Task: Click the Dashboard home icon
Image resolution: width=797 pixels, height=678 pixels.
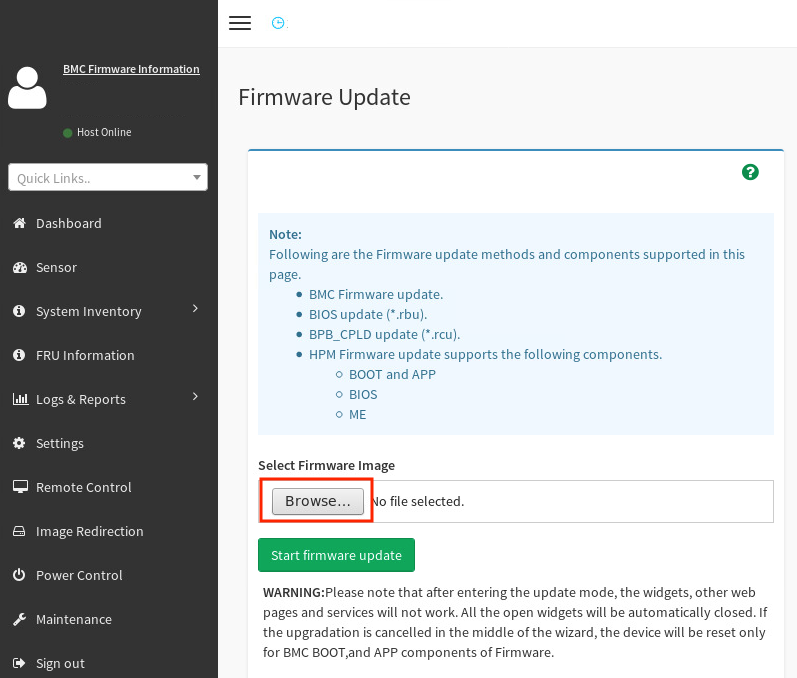Action: pos(19,223)
